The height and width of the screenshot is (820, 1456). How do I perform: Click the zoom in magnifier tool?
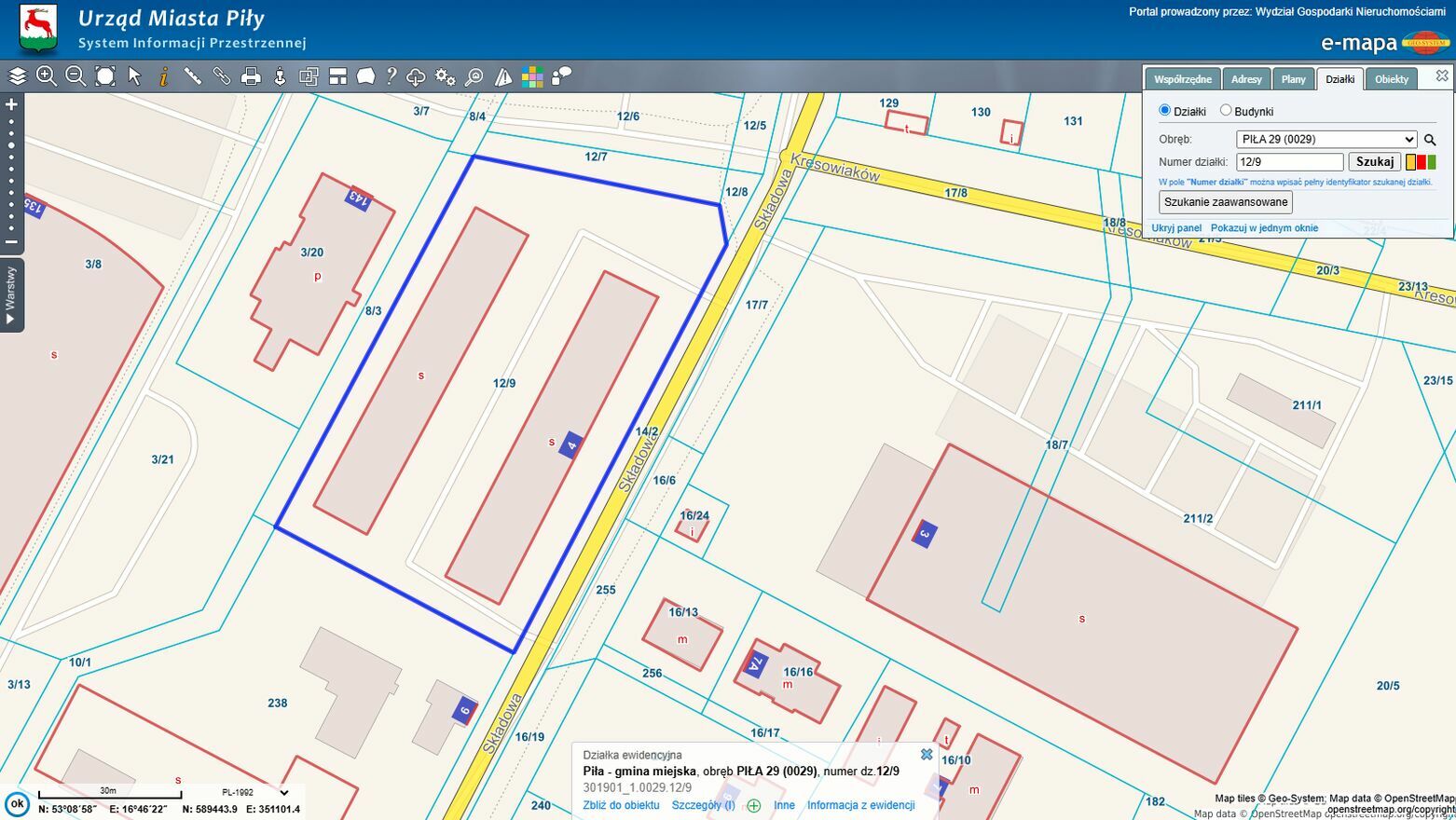point(46,76)
